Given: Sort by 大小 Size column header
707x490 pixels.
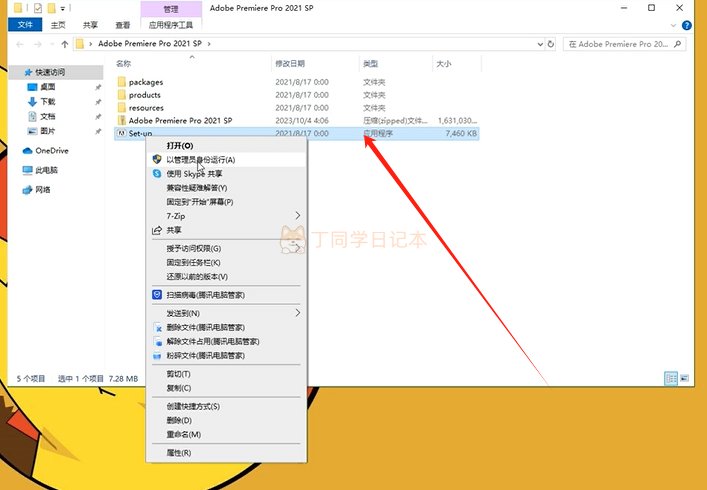Looking at the screenshot, I should click(457, 64).
